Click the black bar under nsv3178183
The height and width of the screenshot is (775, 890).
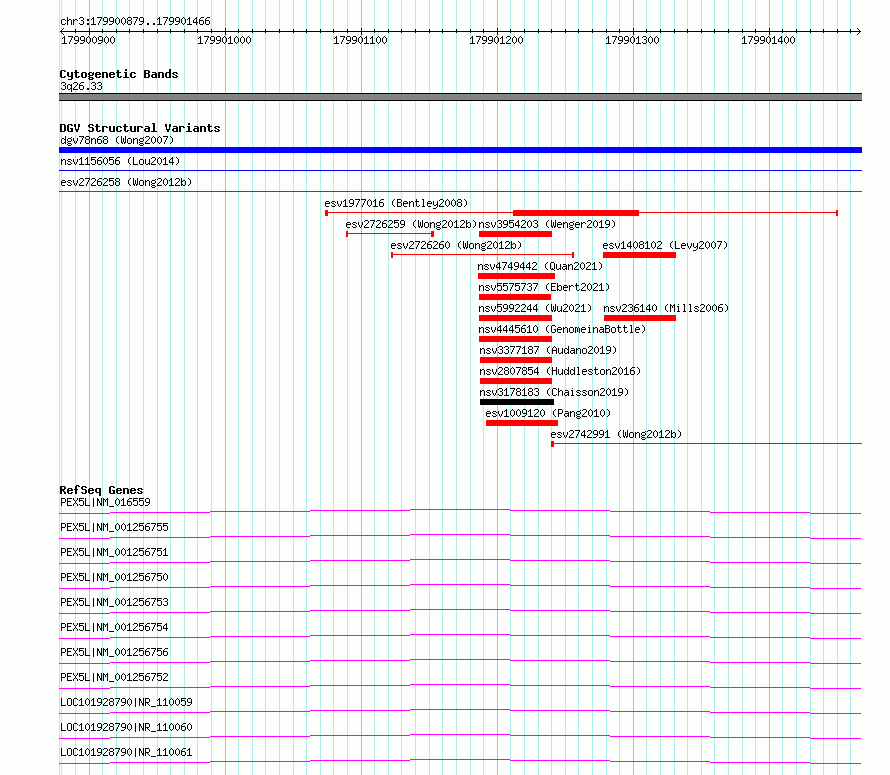pyautogui.click(x=517, y=402)
